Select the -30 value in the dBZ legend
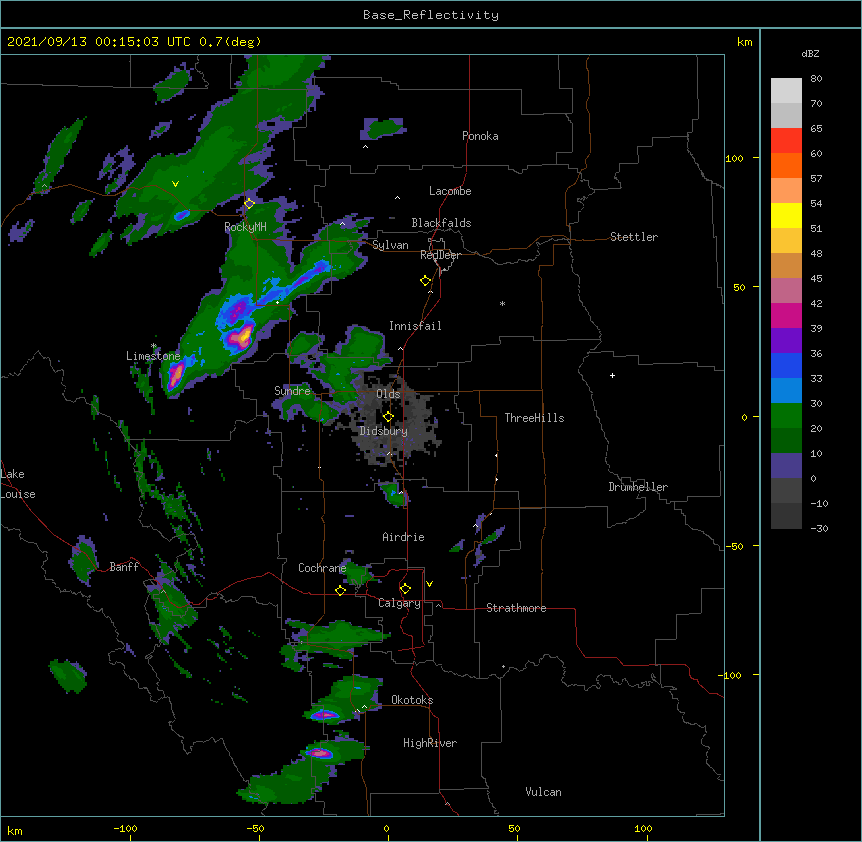The image size is (862, 842). 819,529
